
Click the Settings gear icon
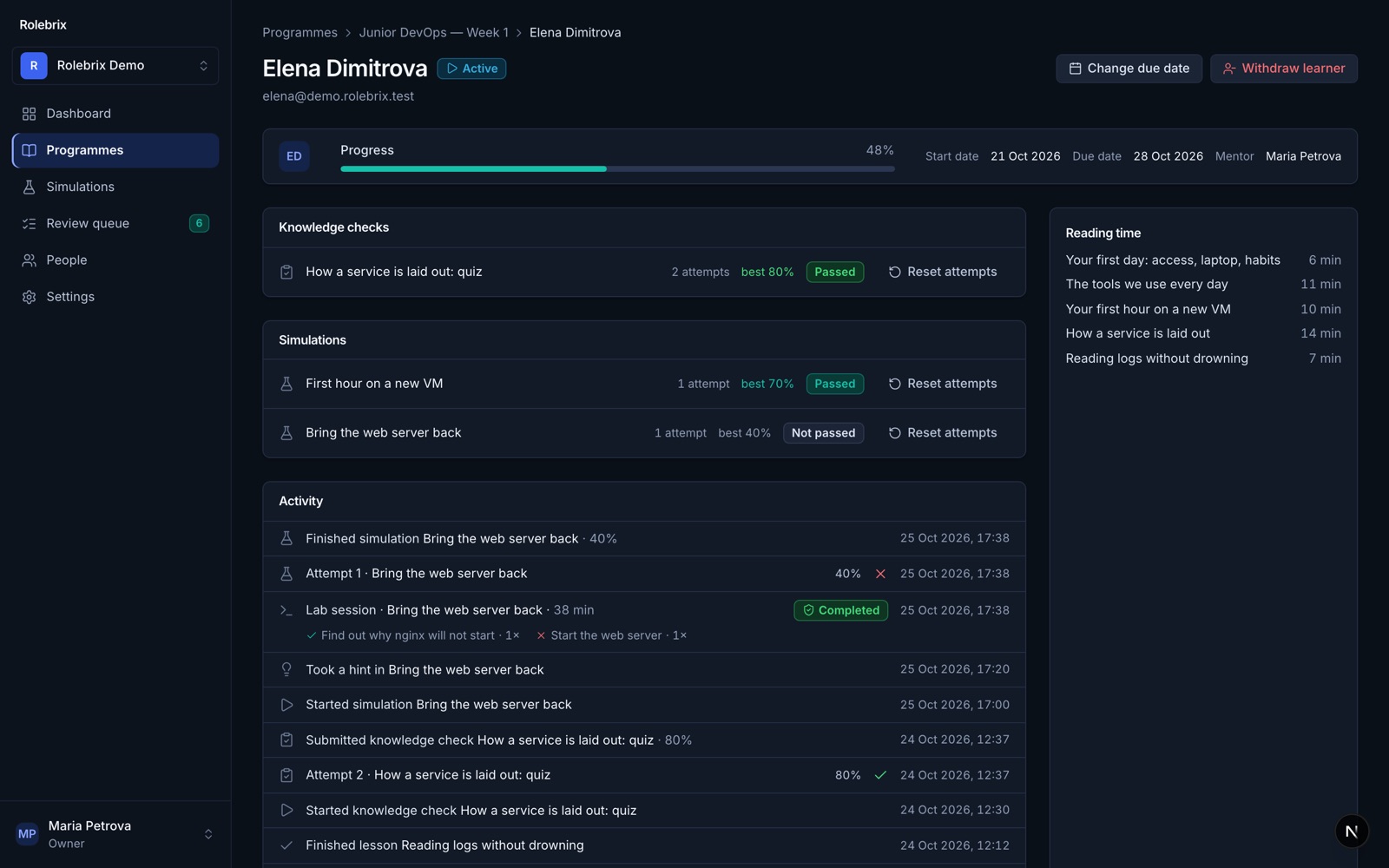click(29, 297)
